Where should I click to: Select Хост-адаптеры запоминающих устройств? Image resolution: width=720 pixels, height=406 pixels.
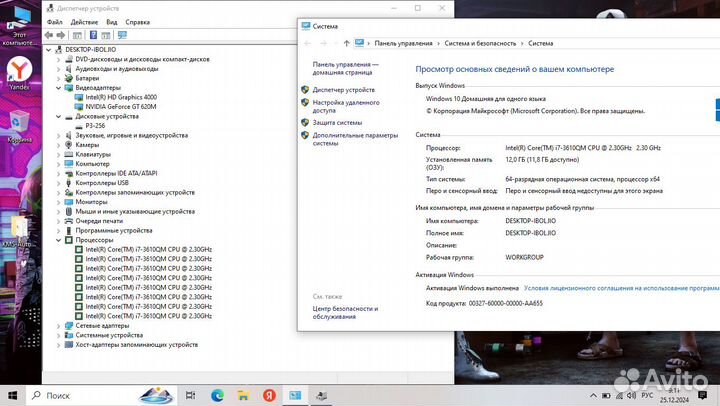[x=136, y=344]
